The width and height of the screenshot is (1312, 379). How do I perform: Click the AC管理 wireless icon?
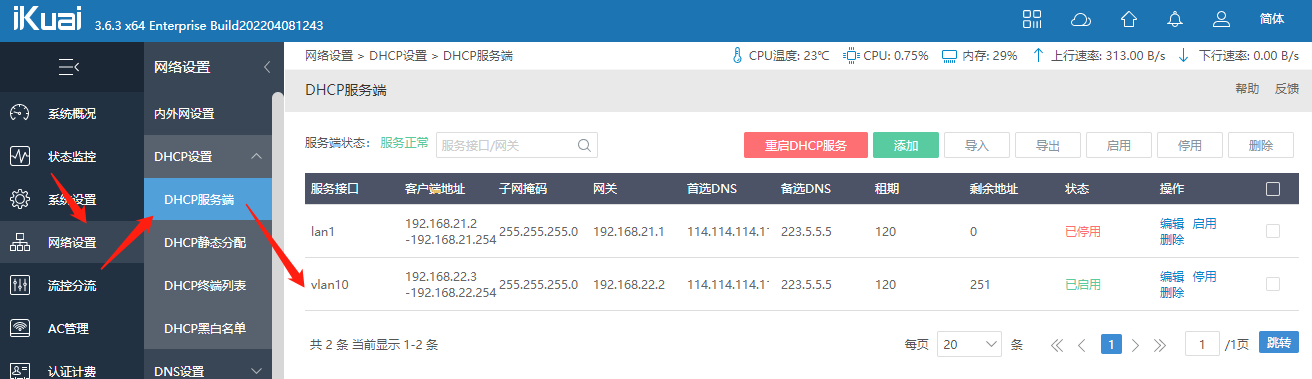pyautogui.click(x=20, y=328)
